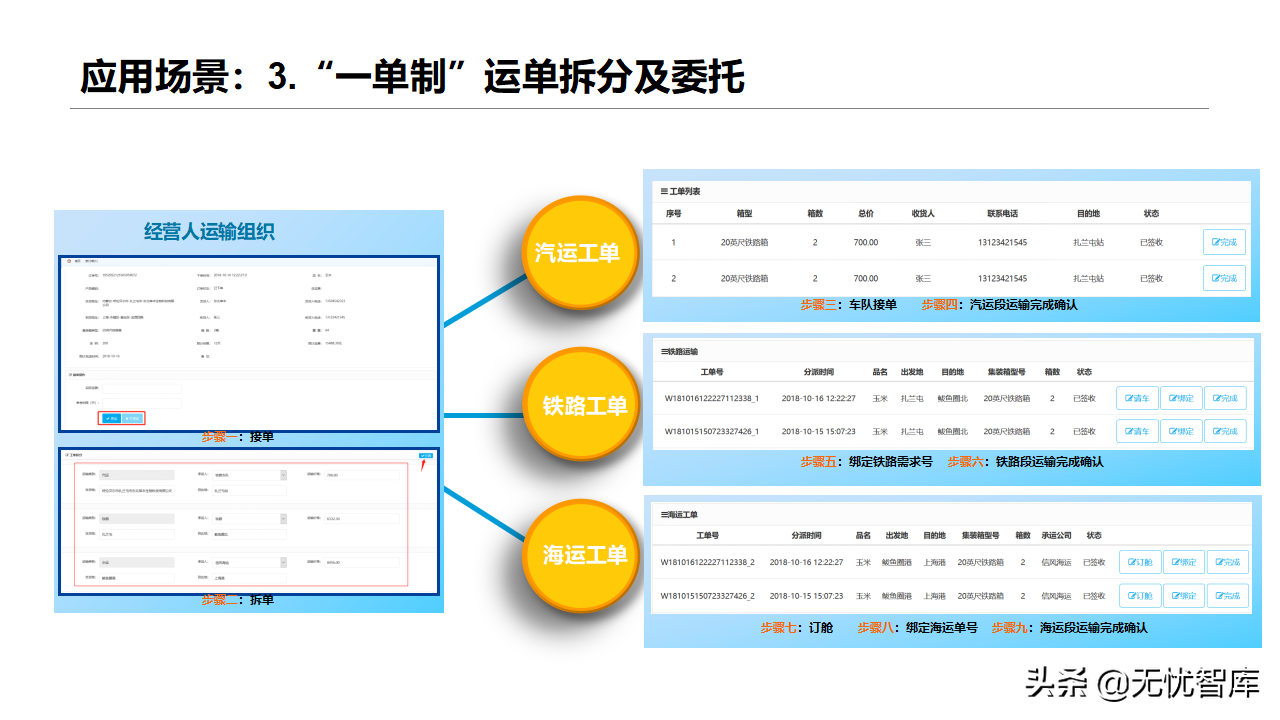Click 绑定 for rail order W1810151507233274​26_1
Image resolution: width=1280 pixels, height=720 pixels.
[x=1181, y=431]
